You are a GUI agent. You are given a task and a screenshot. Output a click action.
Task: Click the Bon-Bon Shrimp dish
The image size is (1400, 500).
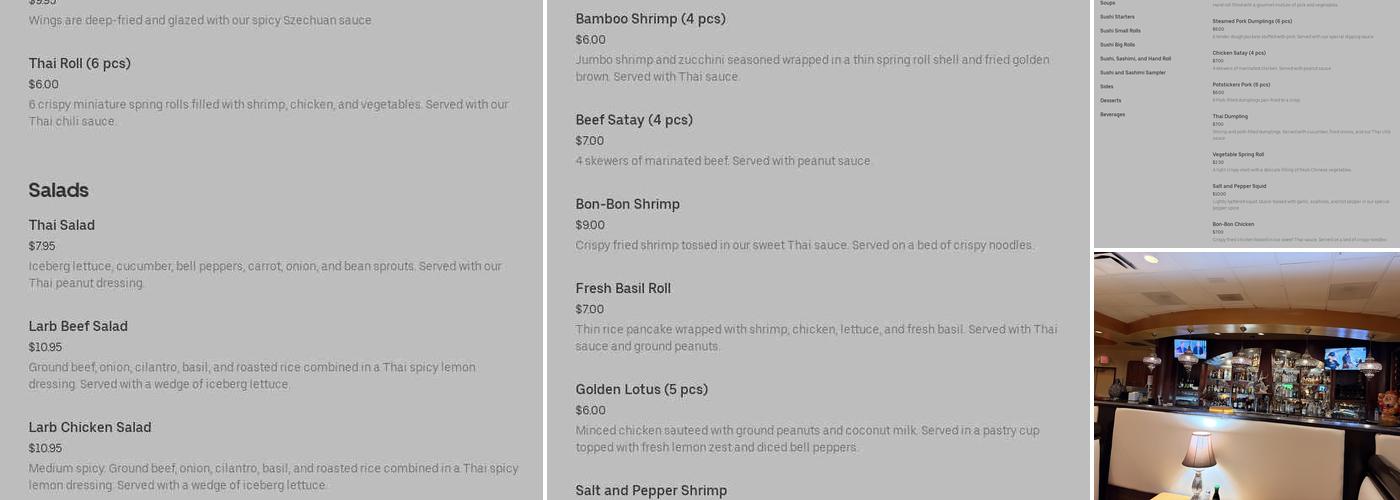(627, 204)
